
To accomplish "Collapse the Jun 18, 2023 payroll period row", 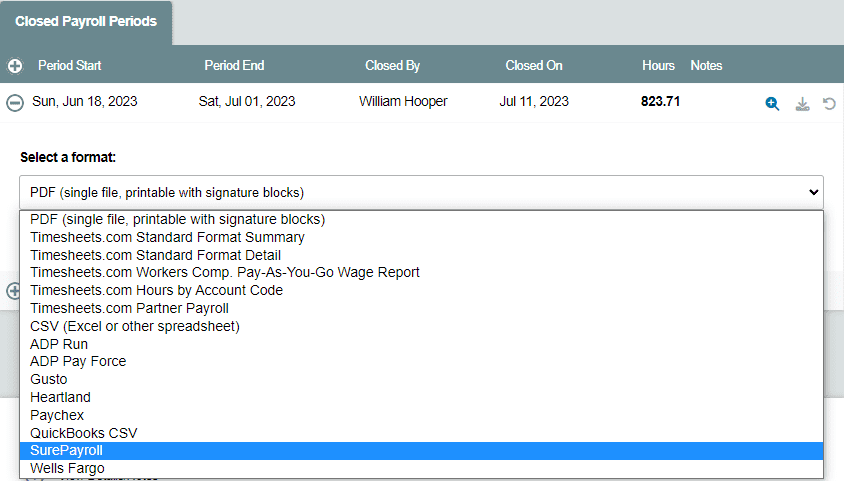I will click(15, 102).
